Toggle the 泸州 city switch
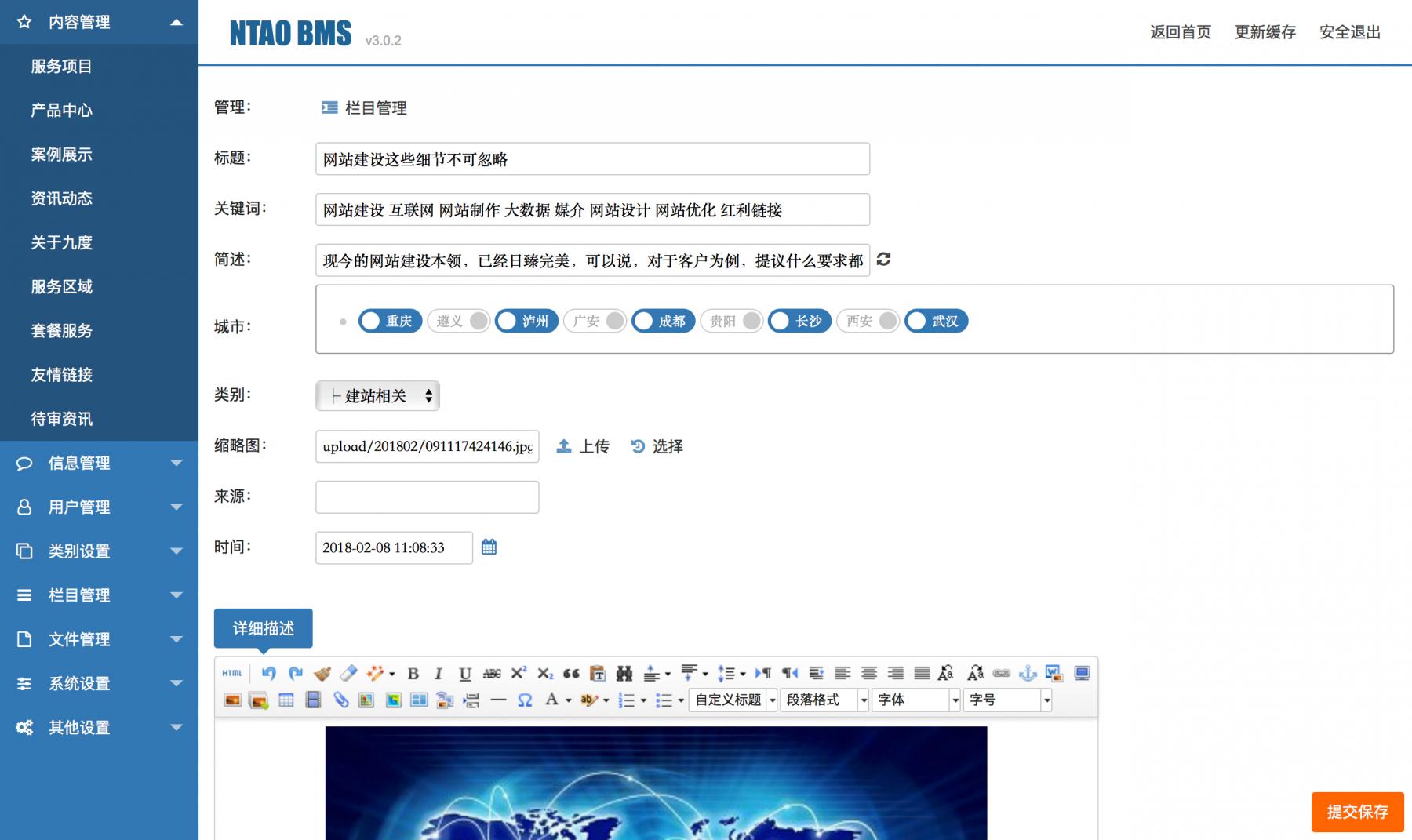 527,321
